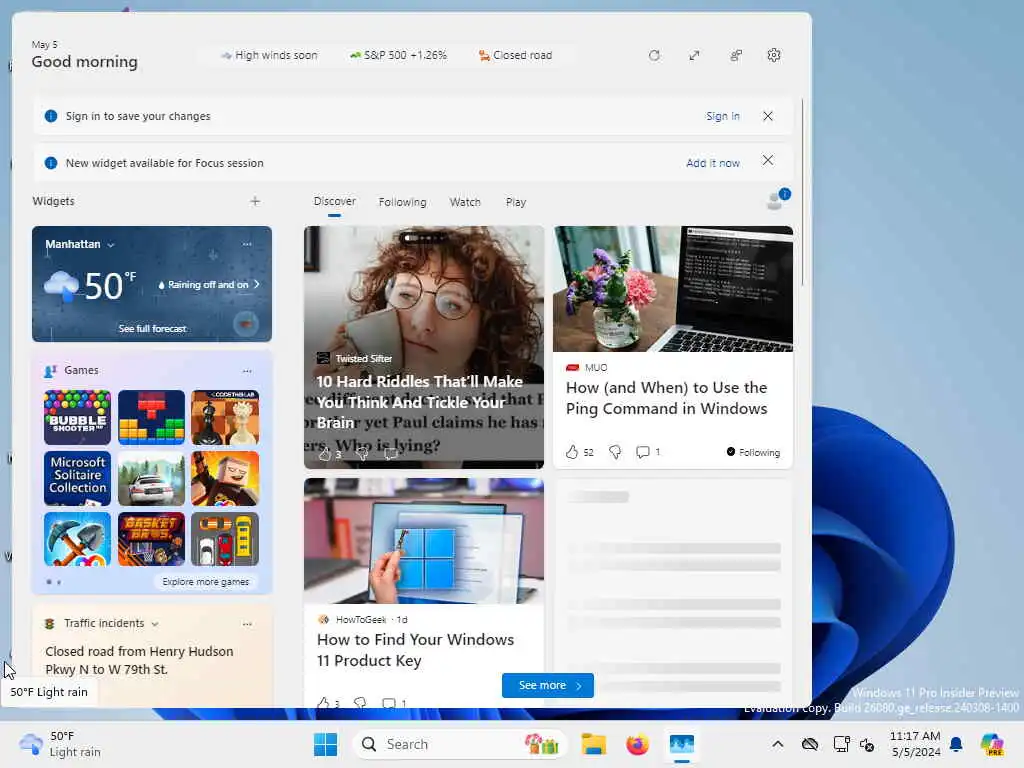This screenshot has width=1024, height=768.
Task: Open Bubble Shooter game
Action: point(77,417)
